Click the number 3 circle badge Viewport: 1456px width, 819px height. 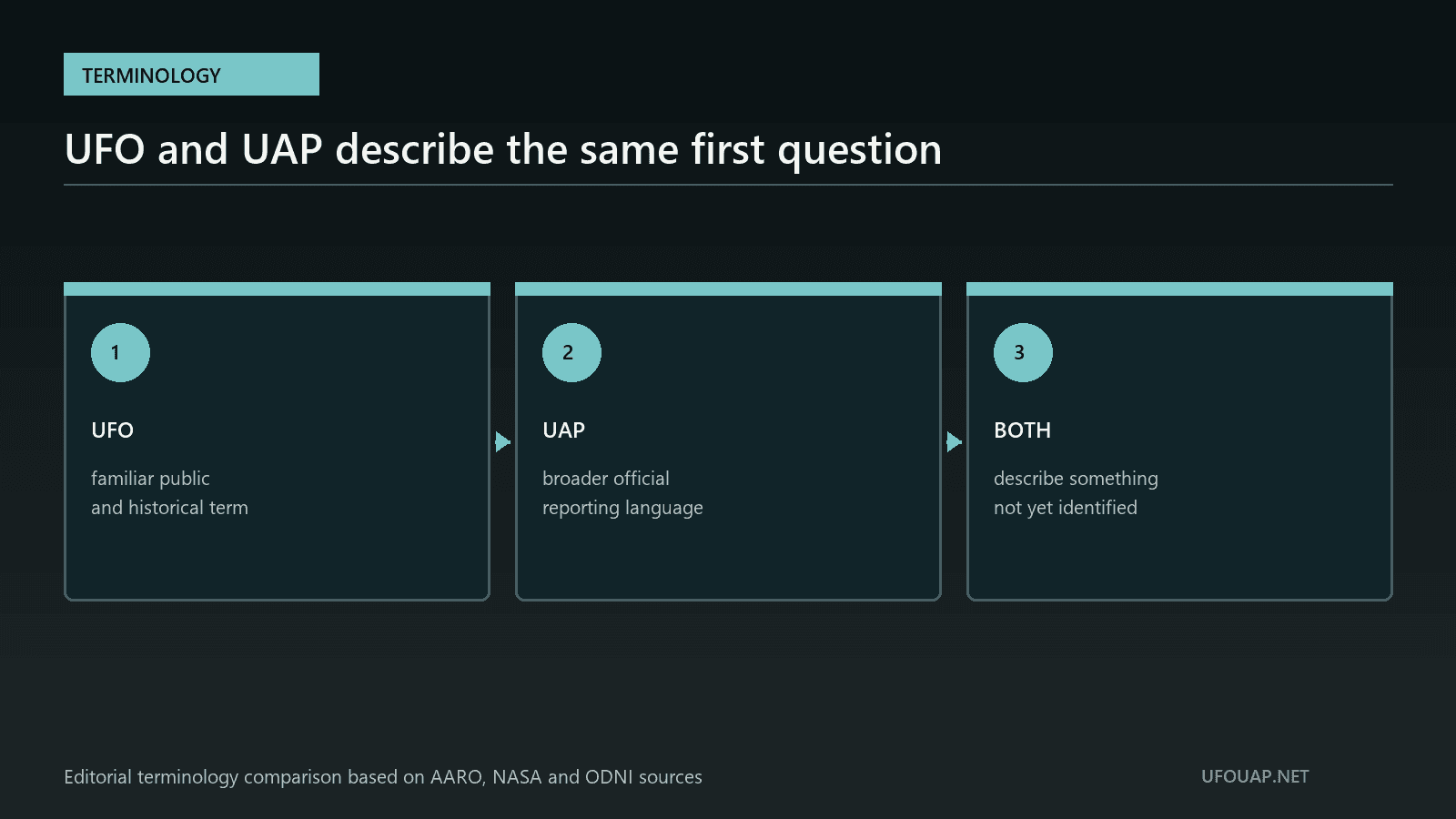[1023, 352]
